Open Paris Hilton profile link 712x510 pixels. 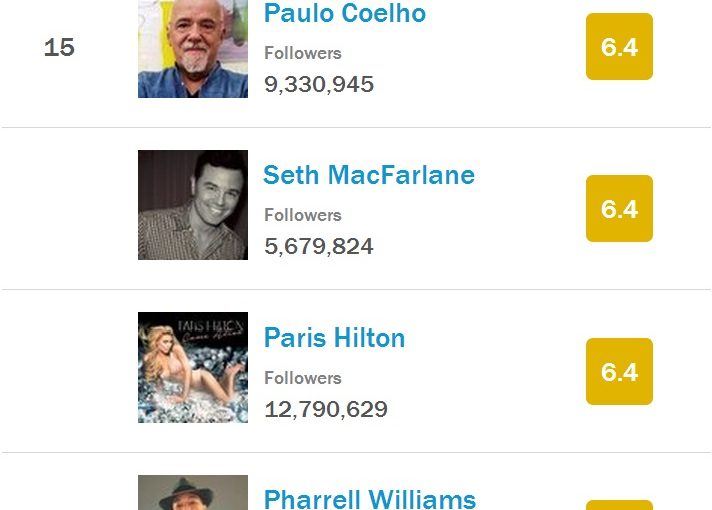tap(335, 337)
